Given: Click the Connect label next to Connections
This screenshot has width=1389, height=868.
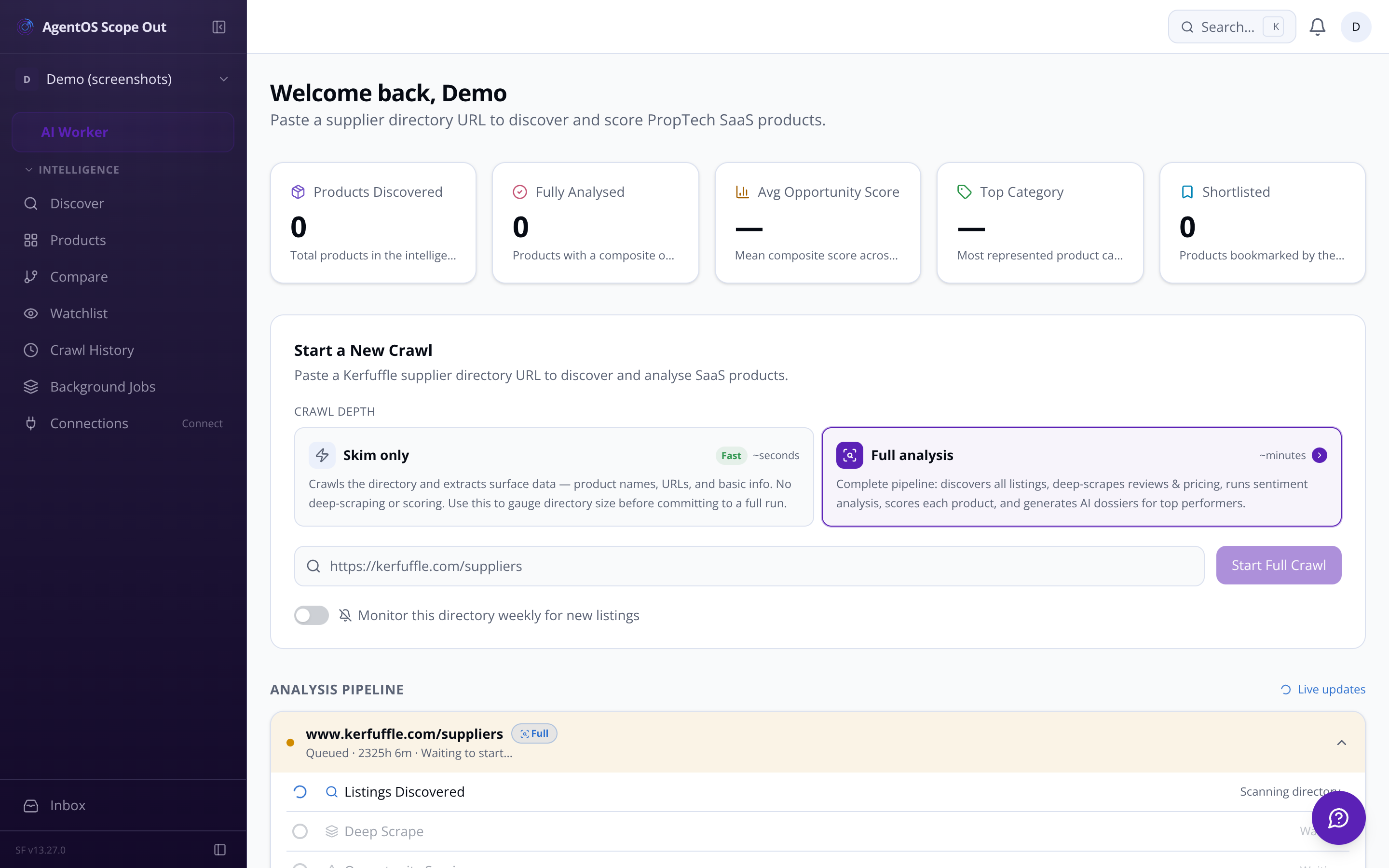Looking at the screenshot, I should [202, 423].
